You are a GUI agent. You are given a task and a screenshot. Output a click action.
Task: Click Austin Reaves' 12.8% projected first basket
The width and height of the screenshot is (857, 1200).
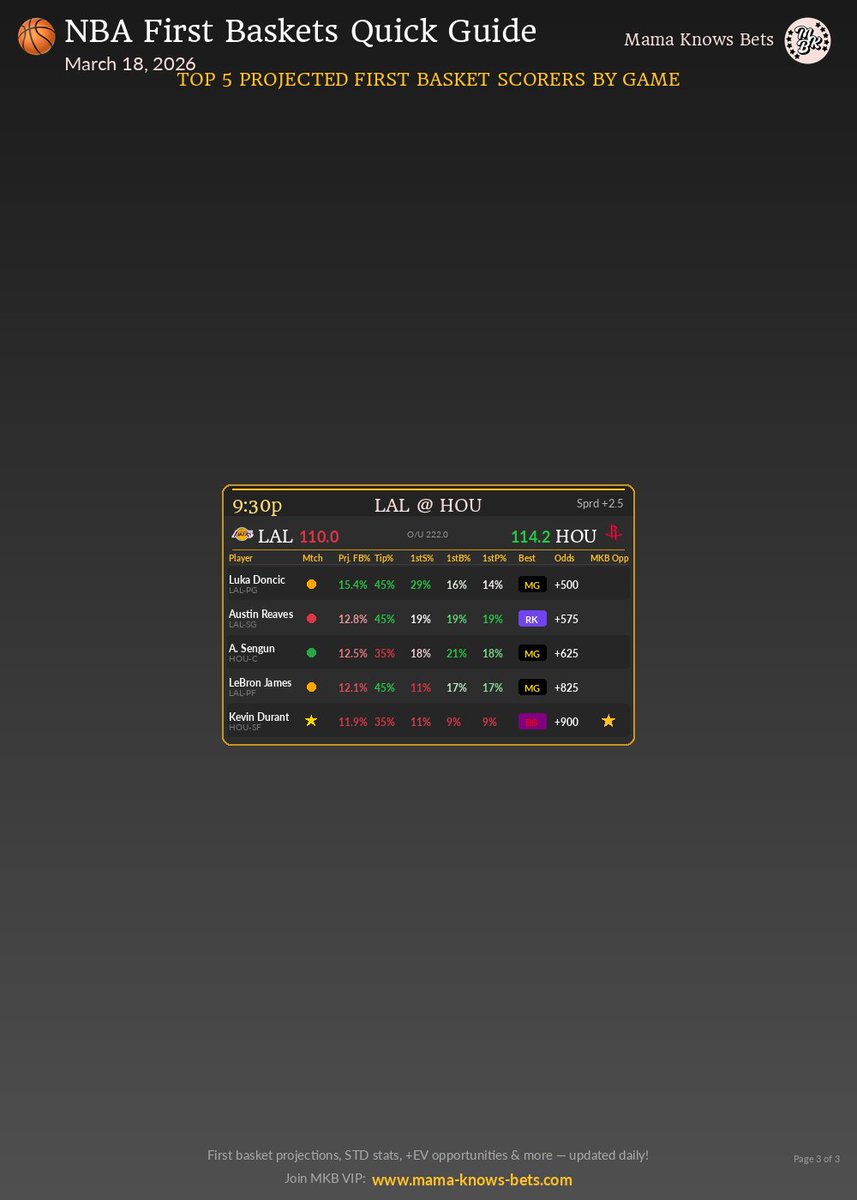[354, 619]
